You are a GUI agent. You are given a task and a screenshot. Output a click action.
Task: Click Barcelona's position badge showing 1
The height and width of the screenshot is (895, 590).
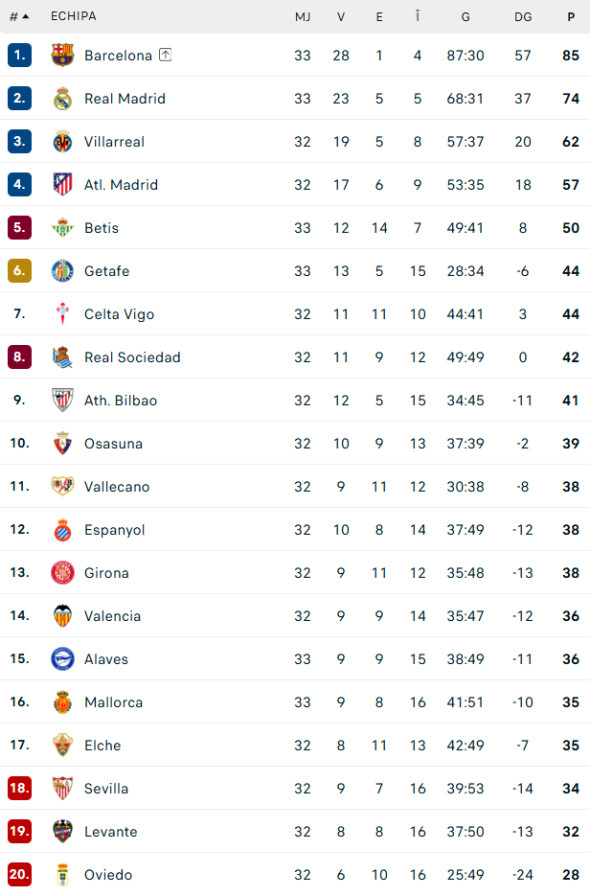(x=18, y=55)
